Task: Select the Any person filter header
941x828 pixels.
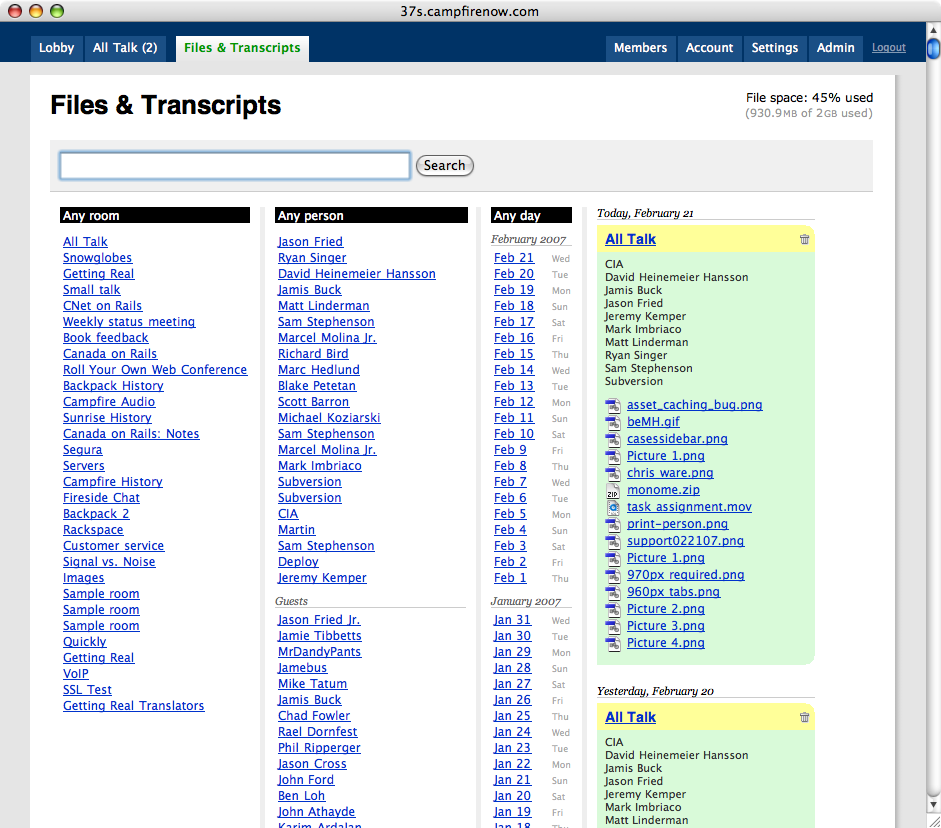Action: coord(371,215)
